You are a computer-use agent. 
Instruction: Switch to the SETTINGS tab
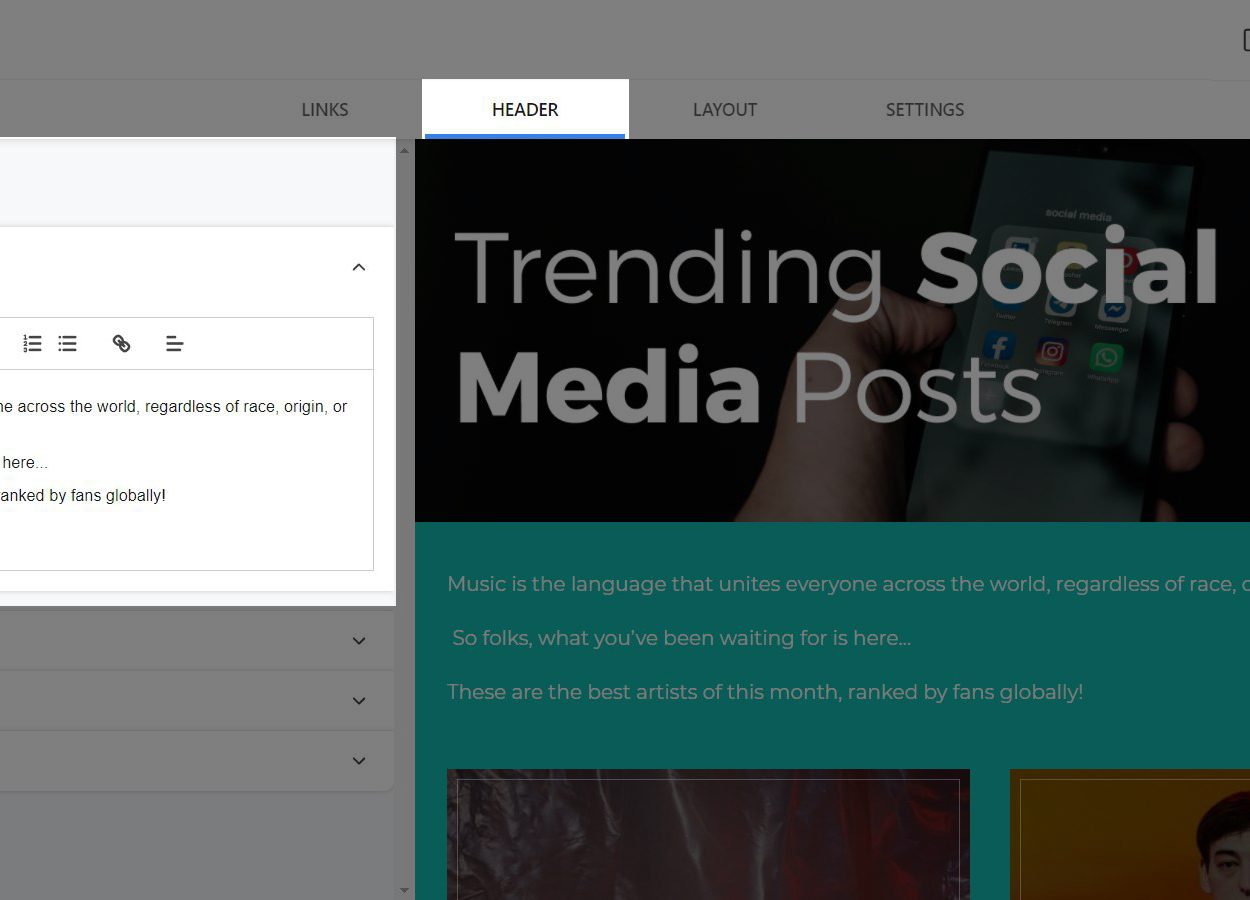[x=924, y=110]
